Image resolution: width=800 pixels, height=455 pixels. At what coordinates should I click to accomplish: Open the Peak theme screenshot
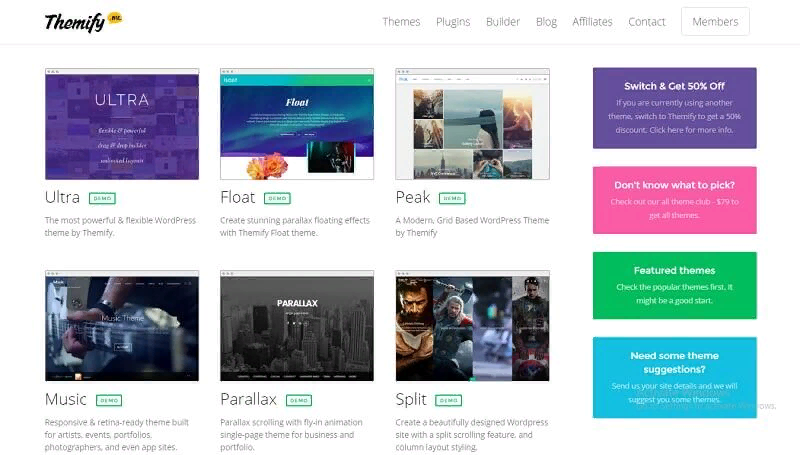[472, 124]
